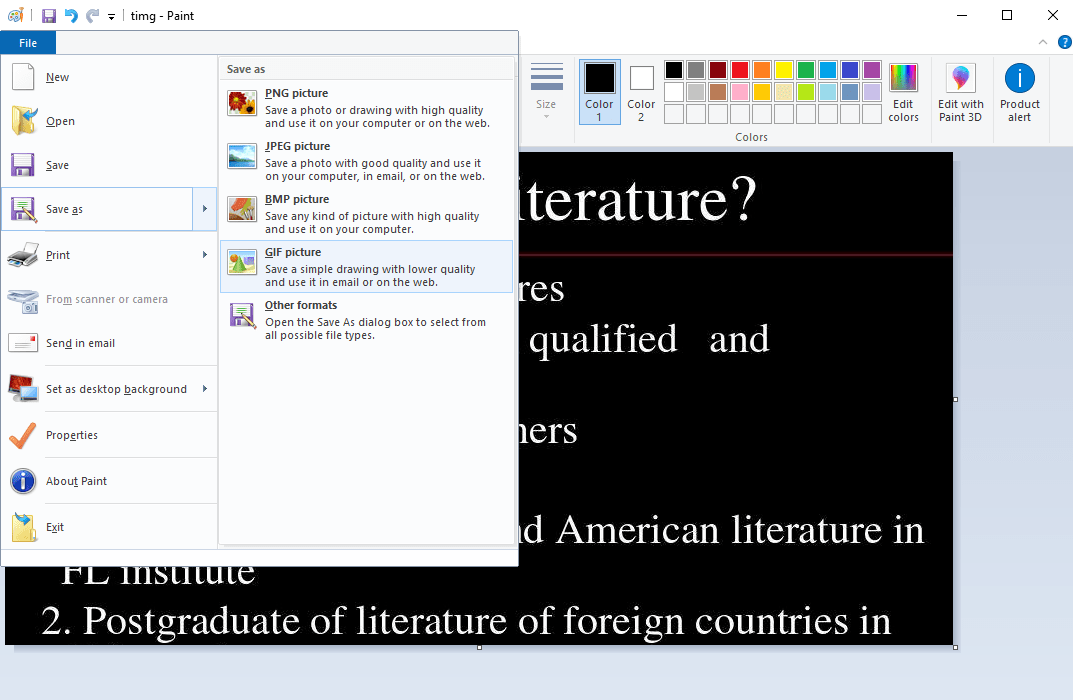1073x700 pixels.
Task: Expand Set as desktop background submenu arrow
Action: [x=205, y=389]
